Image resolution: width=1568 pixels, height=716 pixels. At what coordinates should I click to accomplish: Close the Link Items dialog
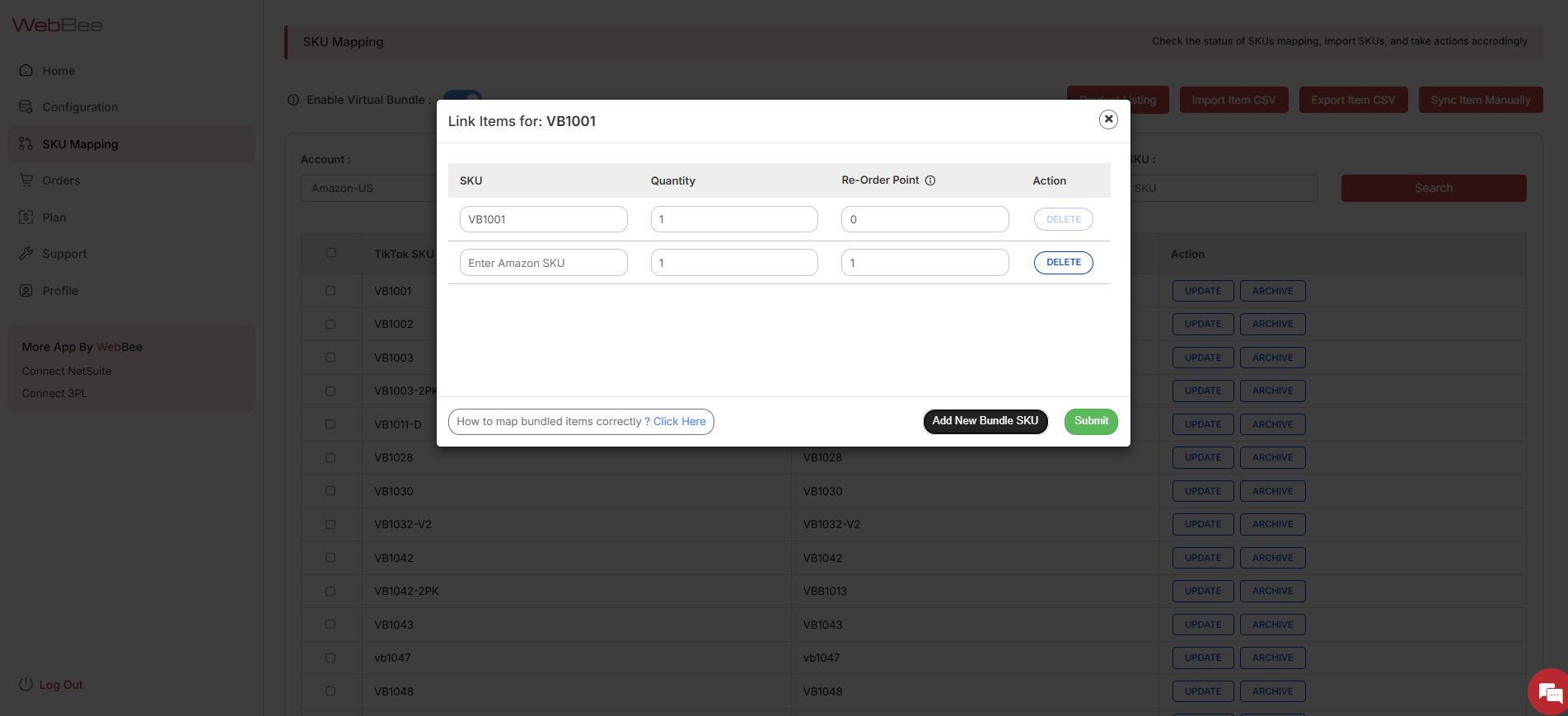click(1108, 119)
